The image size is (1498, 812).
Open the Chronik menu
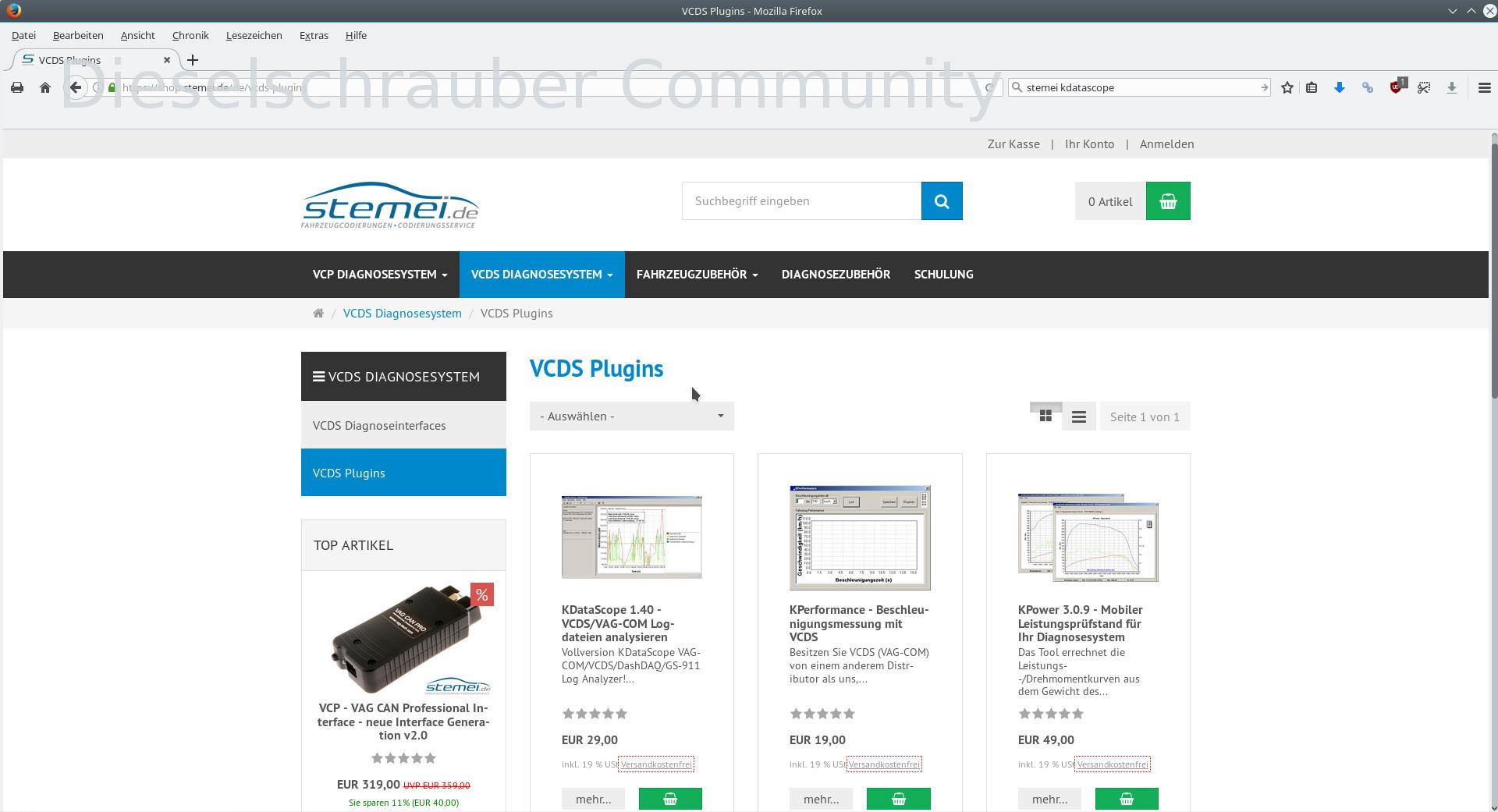point(190,35)
